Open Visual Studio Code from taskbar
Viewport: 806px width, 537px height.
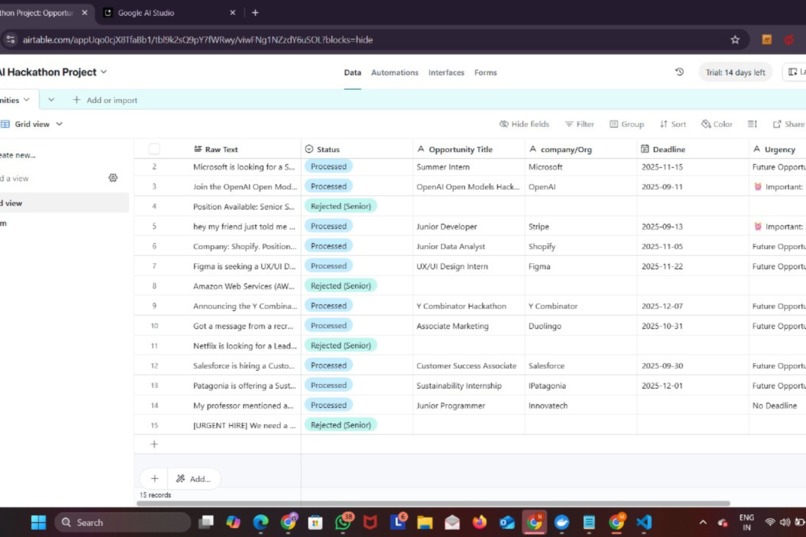[x=644, y=523]
